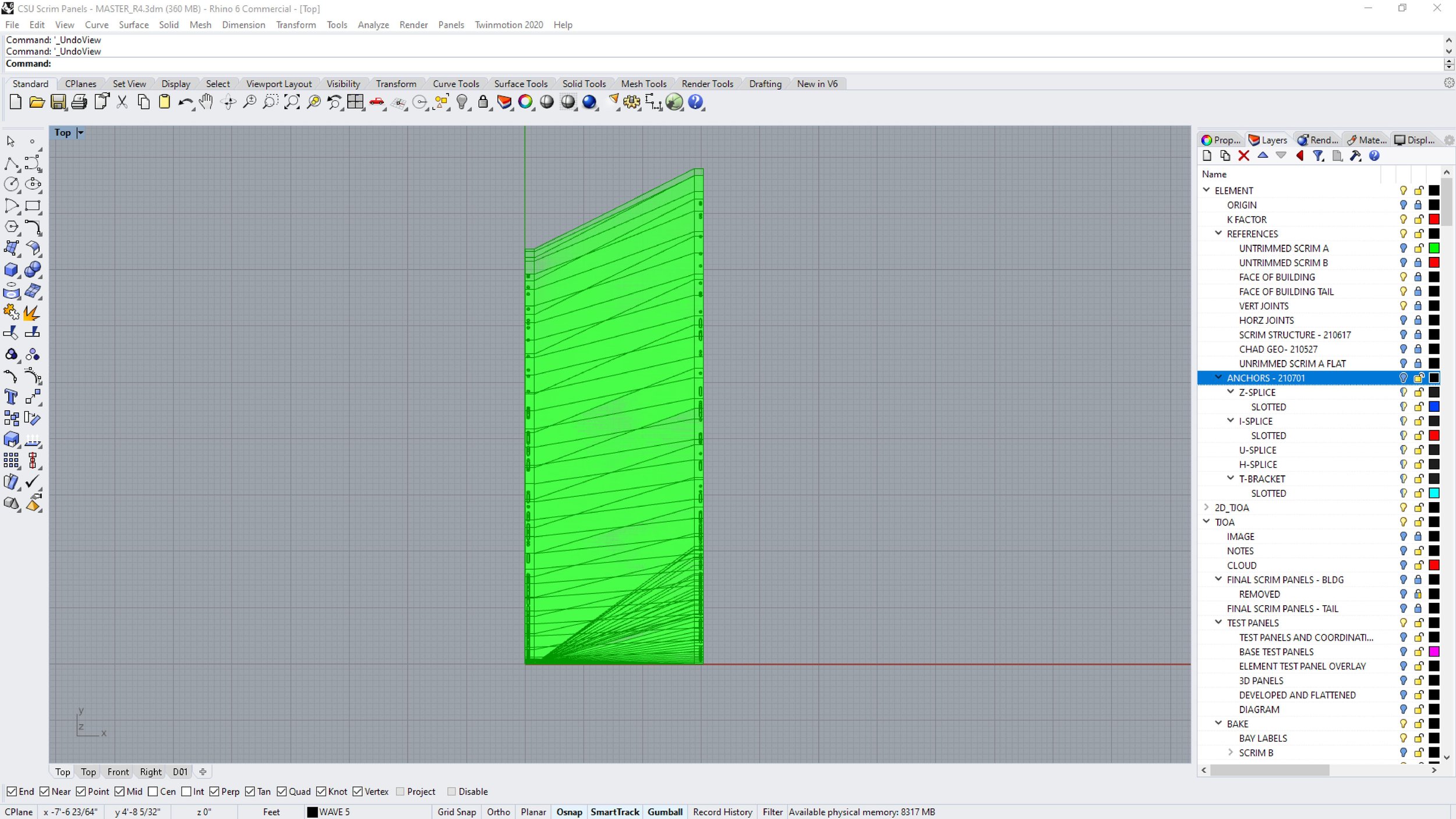
Task: Expand the 2D_TJOA layer
Action: pos(1207,507)
